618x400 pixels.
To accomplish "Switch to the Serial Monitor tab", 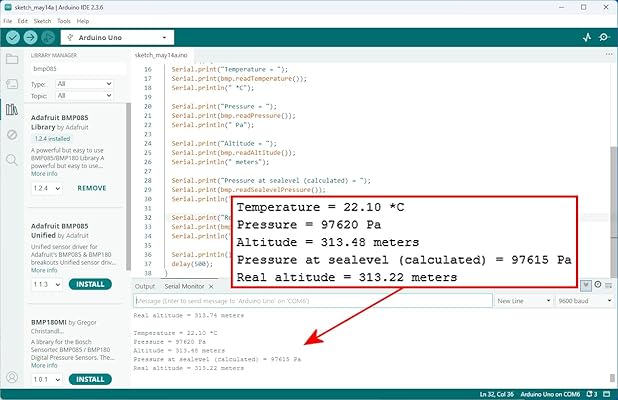I will pyautogui.click(x=184, y=287).
